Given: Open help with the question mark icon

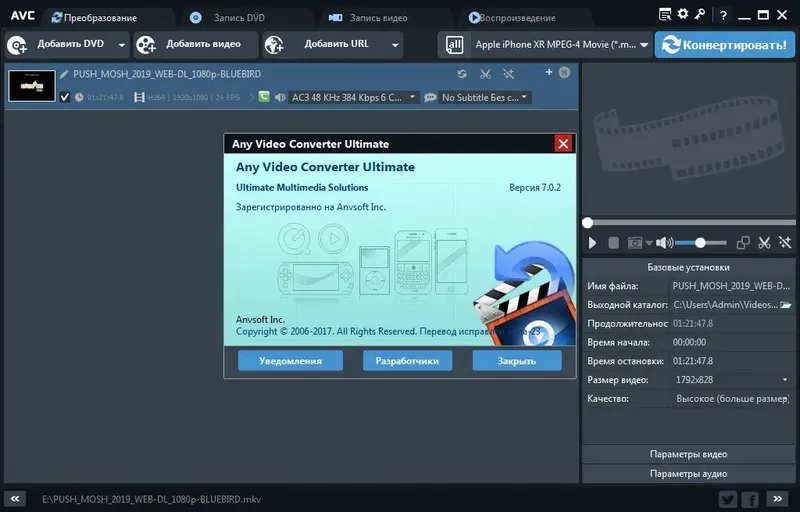Looking at the screenshot, I should click(723, 15).
